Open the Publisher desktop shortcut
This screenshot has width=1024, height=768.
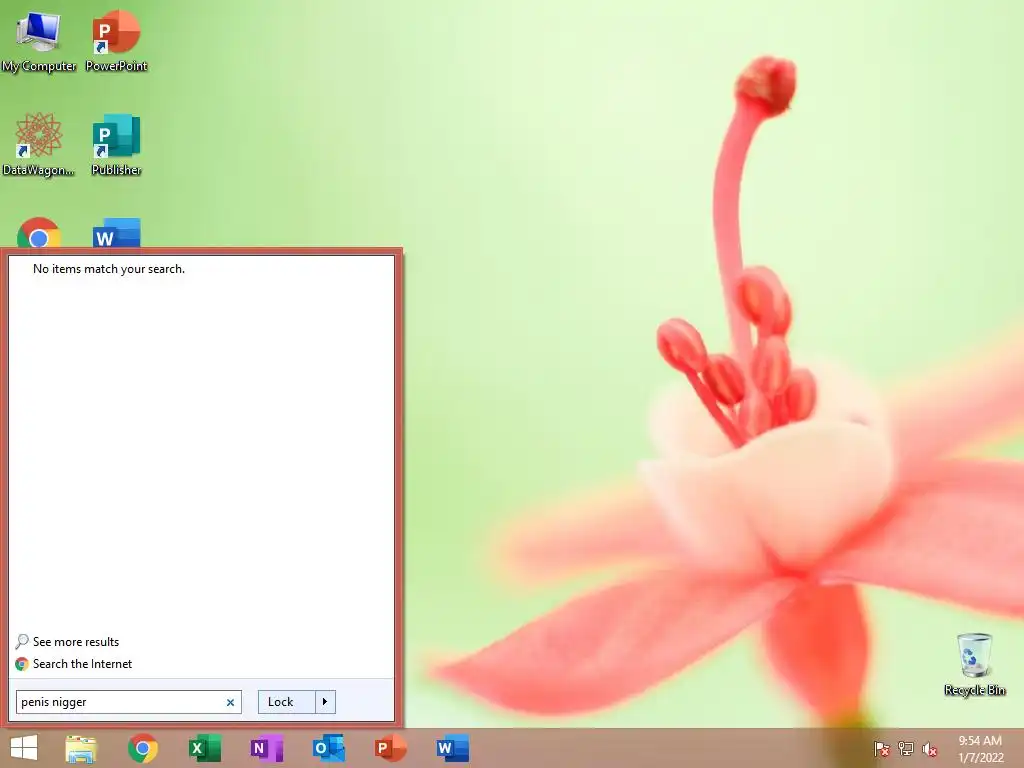pos(116,145)
